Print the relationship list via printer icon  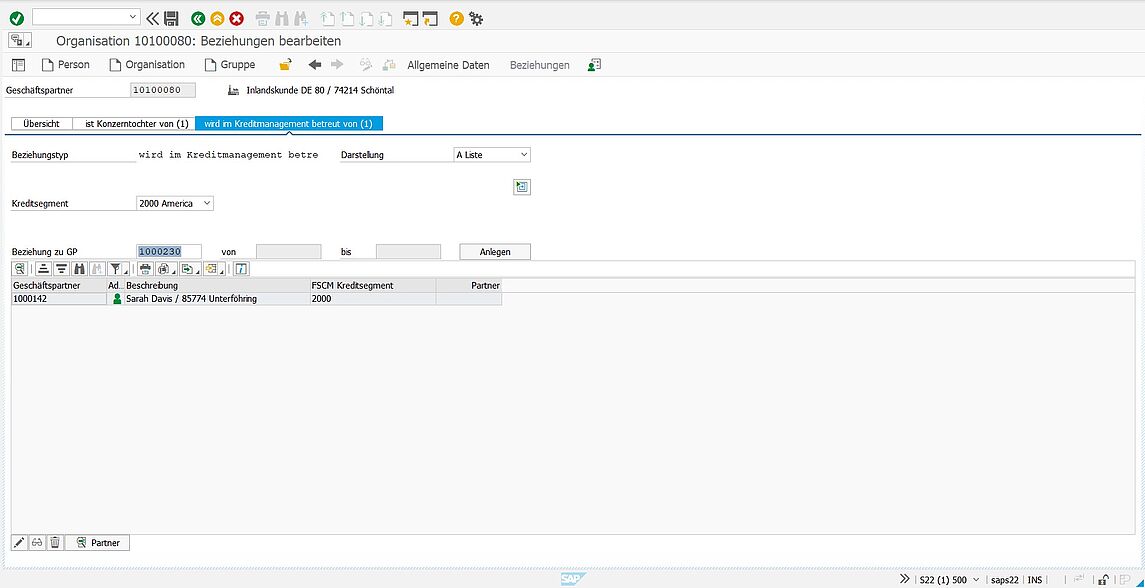(x=145, y=268)
